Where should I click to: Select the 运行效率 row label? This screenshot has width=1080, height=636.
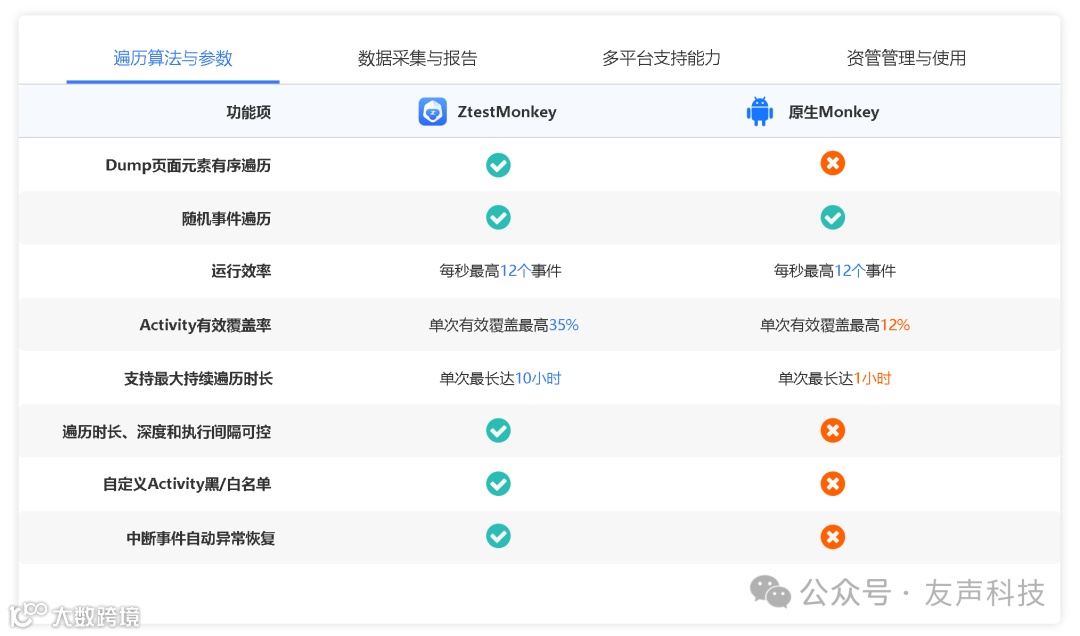pyautogui.click(x=241, y=271)
